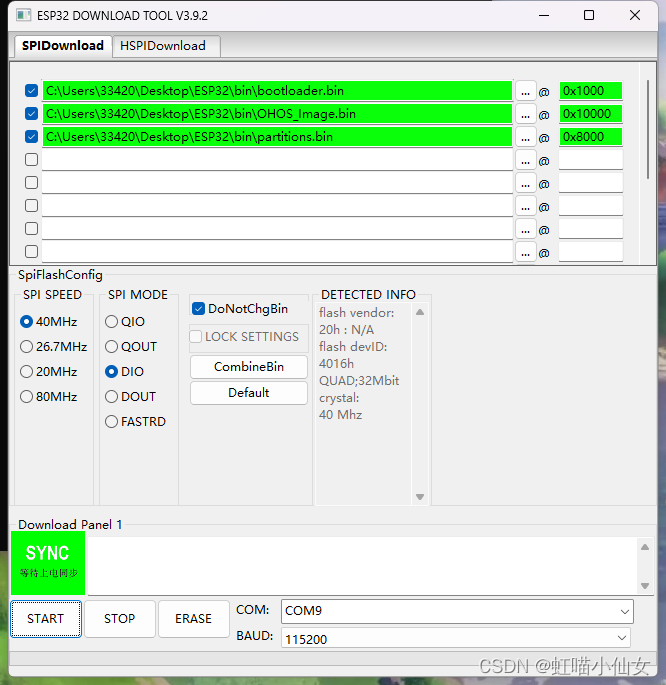Screen dimensions: 666x685
Task: Enable the sixth file row checkbox
Action: [31, 205]
